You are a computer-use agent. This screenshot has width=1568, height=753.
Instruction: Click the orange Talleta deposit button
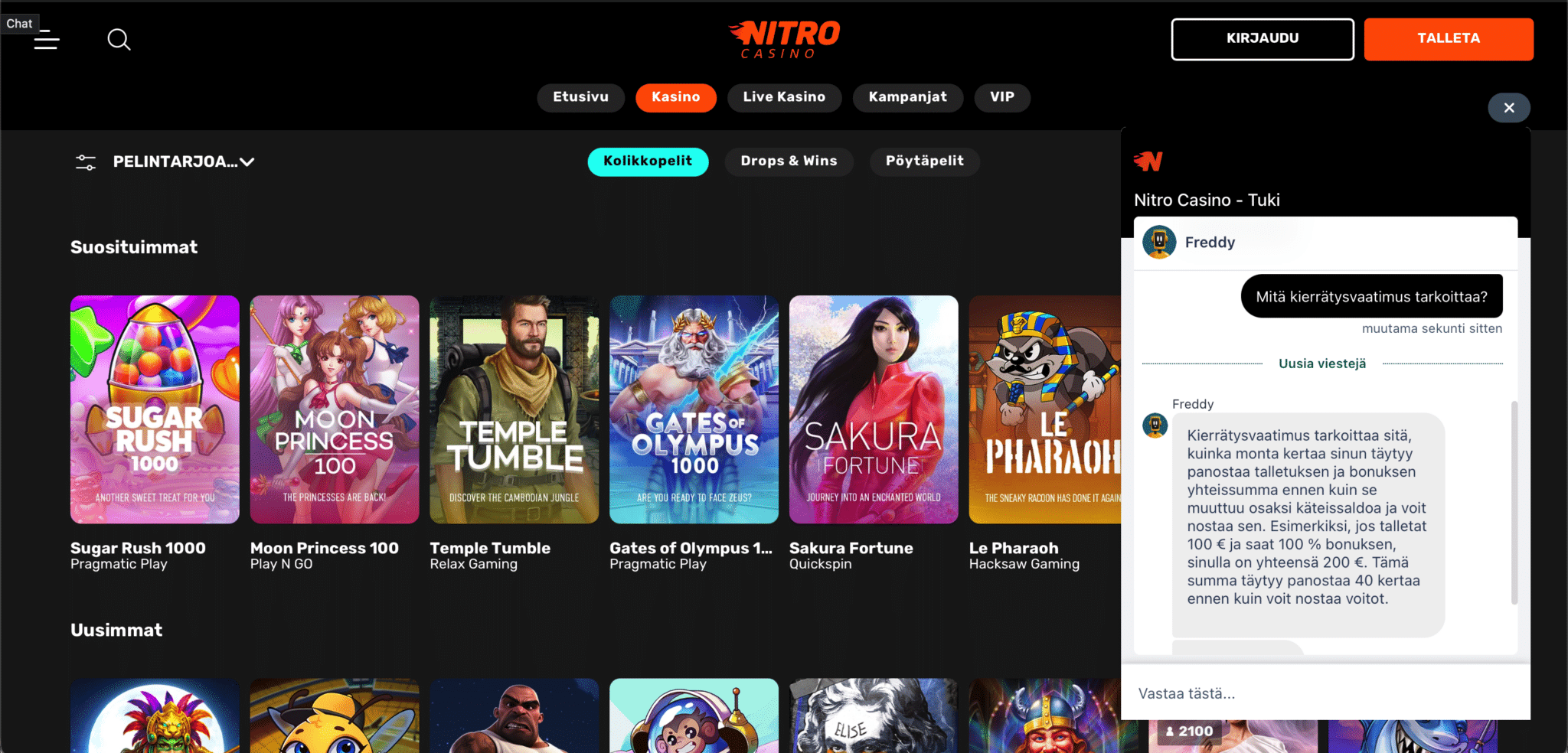tap(1449, 39)
